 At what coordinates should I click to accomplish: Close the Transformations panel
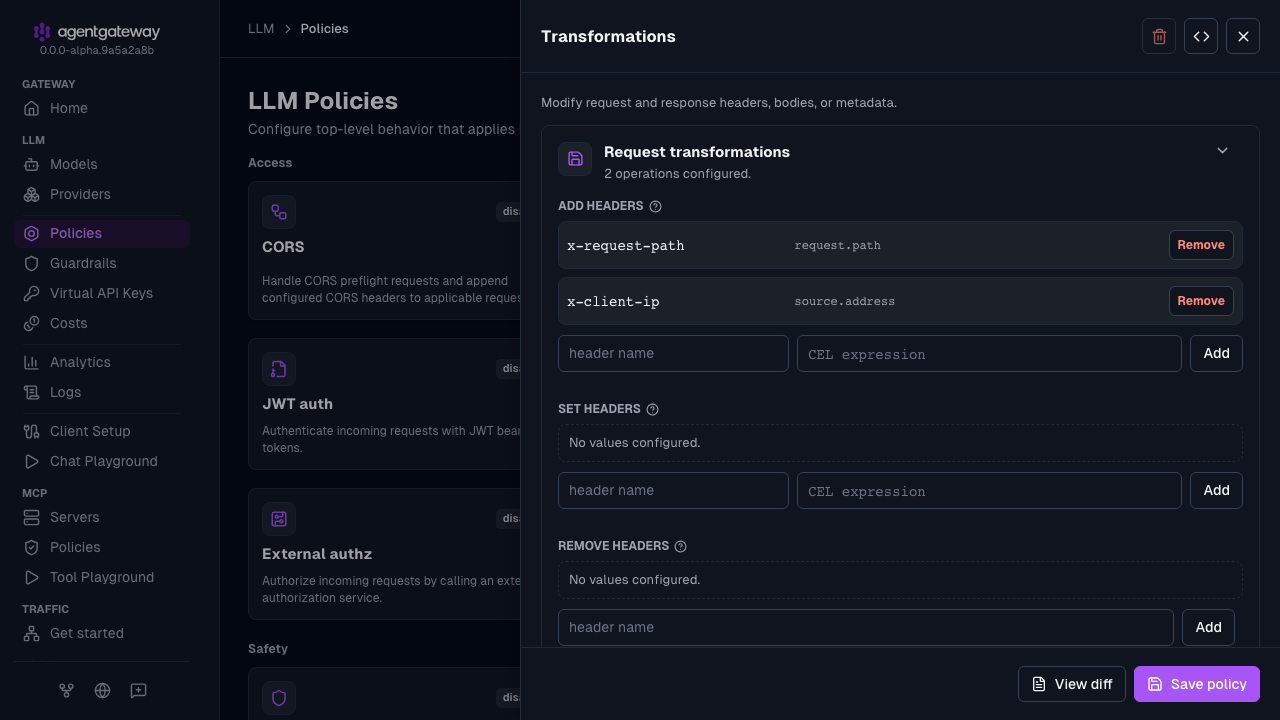[x=1243, y=36]
